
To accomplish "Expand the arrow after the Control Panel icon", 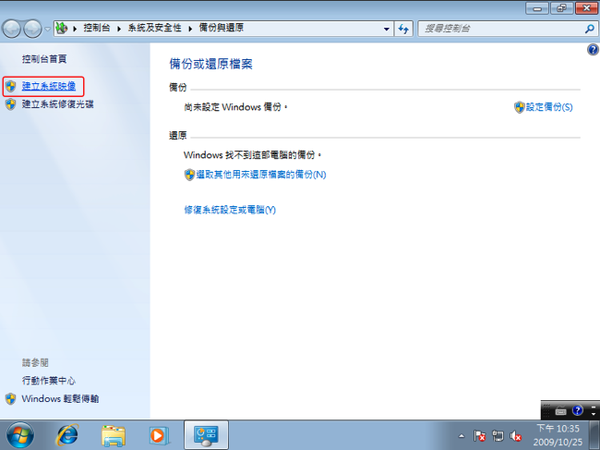I will [75, 29].
